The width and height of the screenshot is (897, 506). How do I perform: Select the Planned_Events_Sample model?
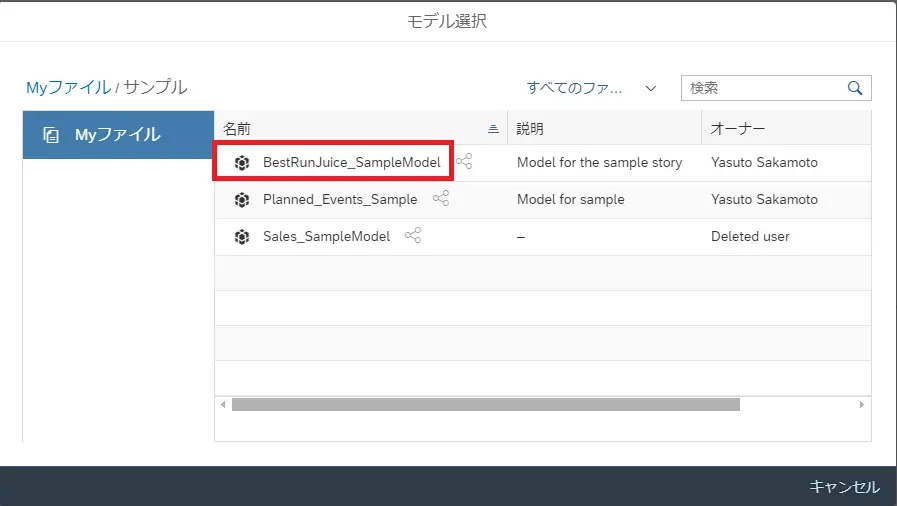tap(340, 200)
